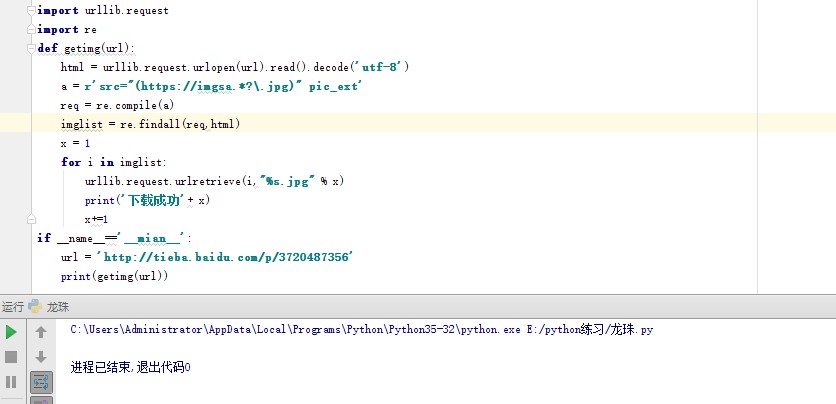836x404 pixels.
Task: Collapse the def getimg function block
Action: 31,48
